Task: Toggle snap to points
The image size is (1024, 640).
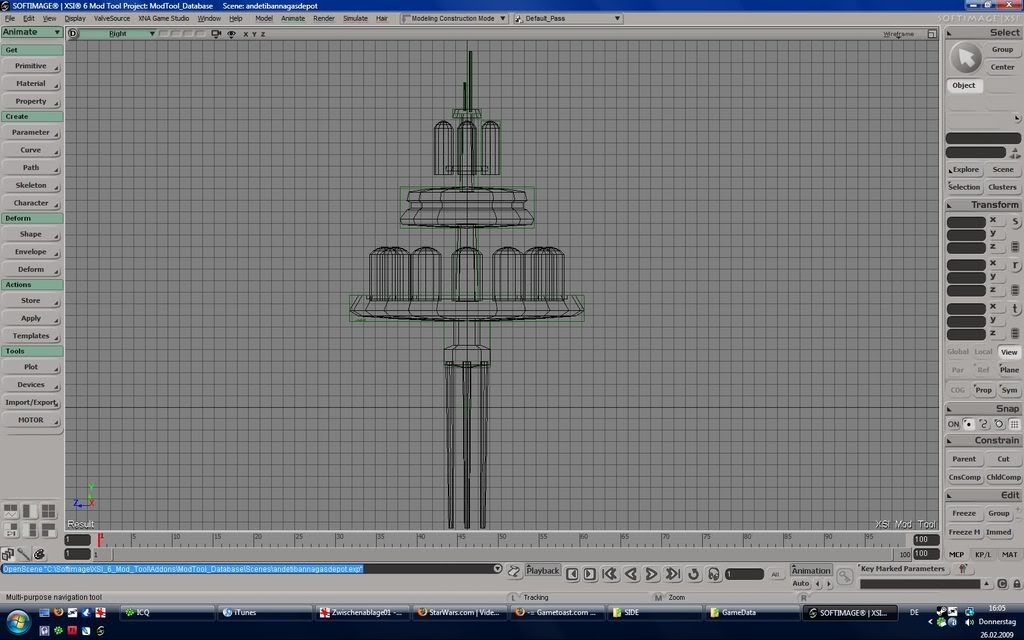Action: (x=969, y=424)
